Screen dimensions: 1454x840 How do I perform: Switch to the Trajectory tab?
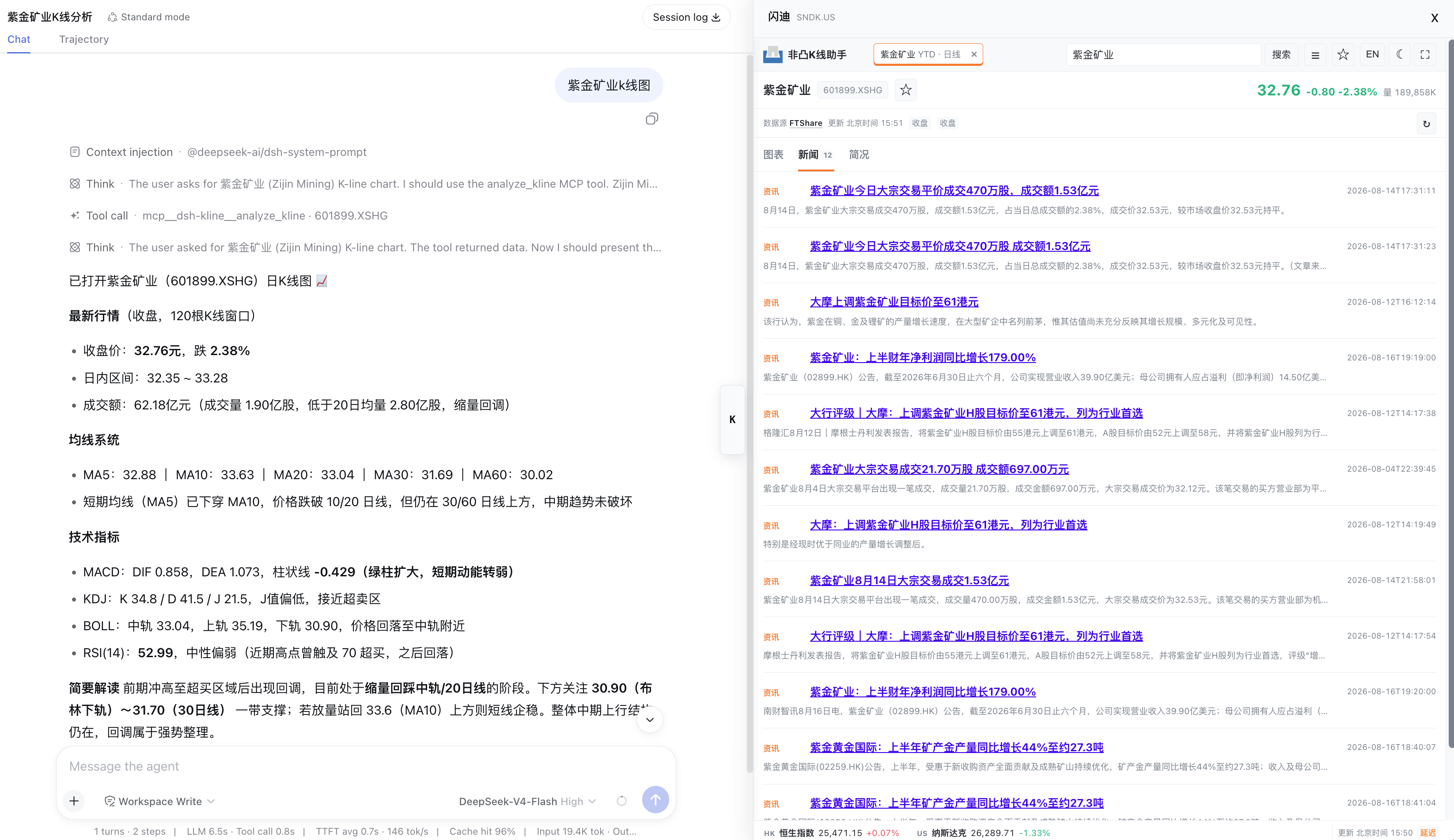[83, 39]
